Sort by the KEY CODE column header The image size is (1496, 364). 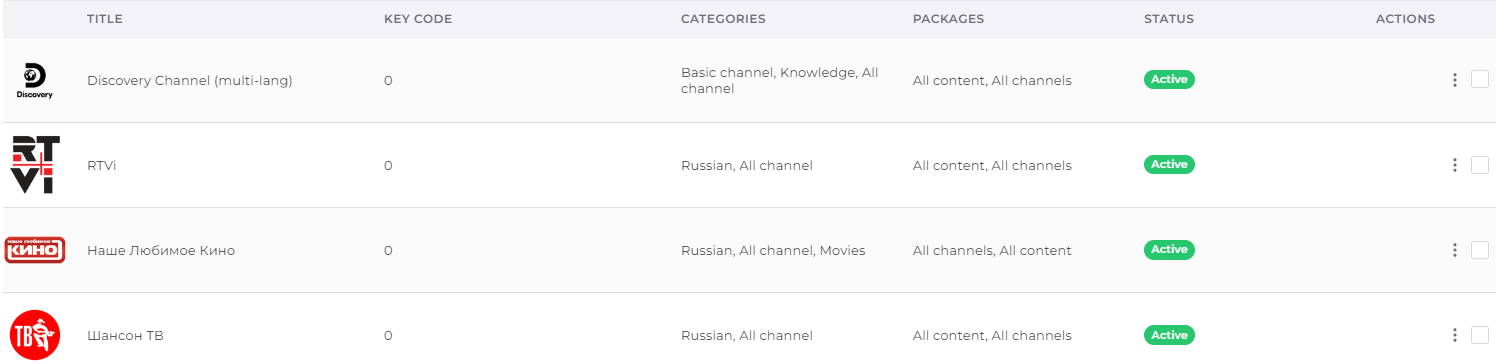(418, 19)
